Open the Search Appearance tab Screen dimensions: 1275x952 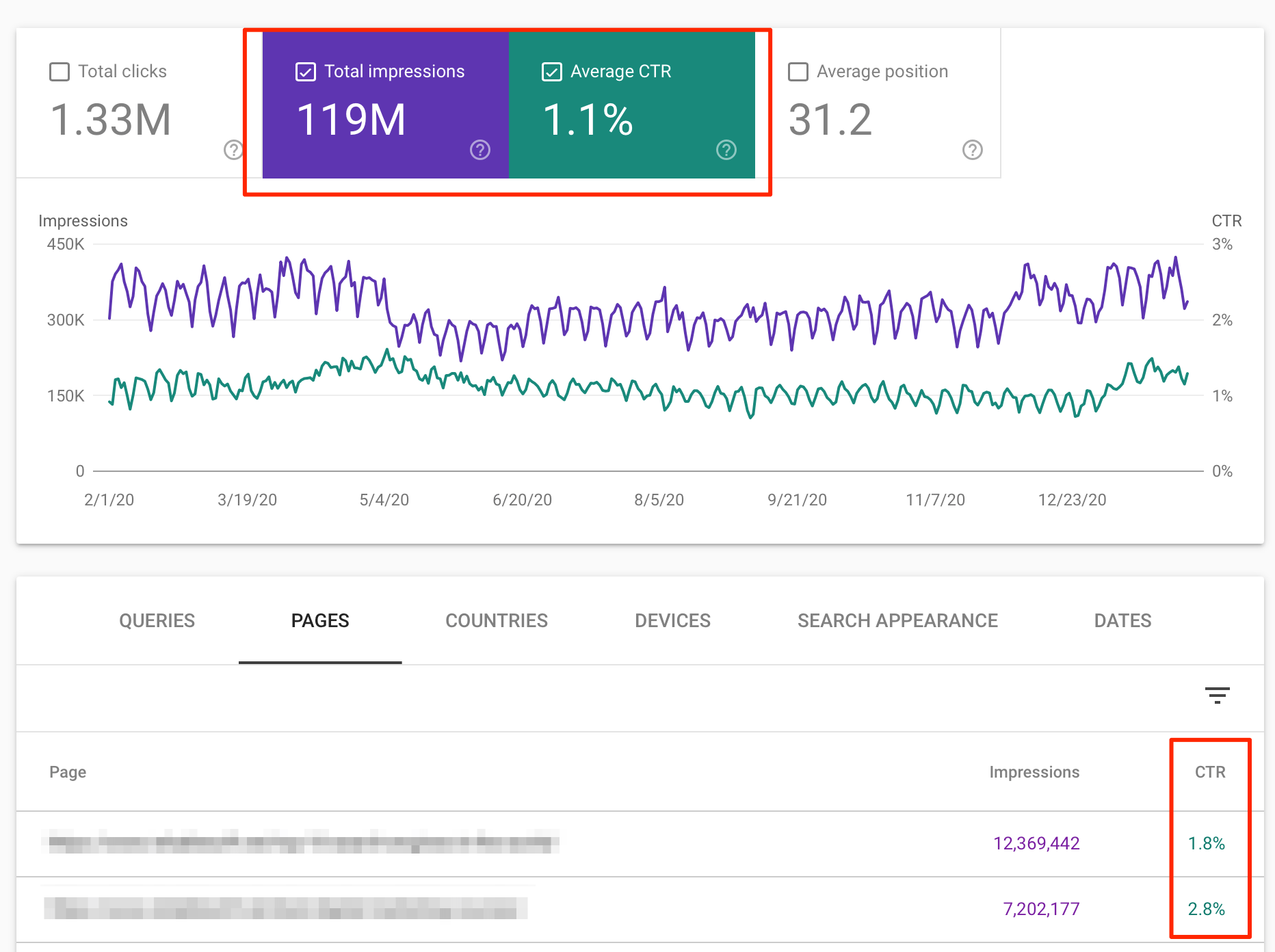coord(897,620)
